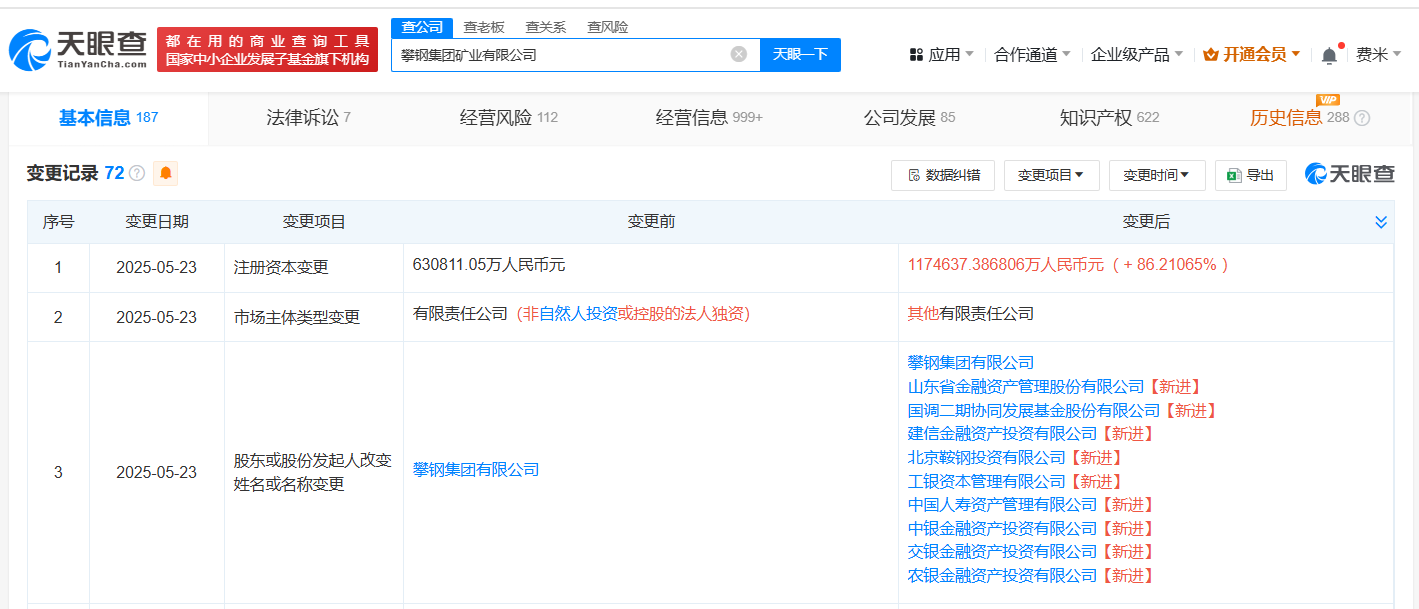Open the 应用 grid icon menu
The image size is (1419, 609).
pos(941,55)
